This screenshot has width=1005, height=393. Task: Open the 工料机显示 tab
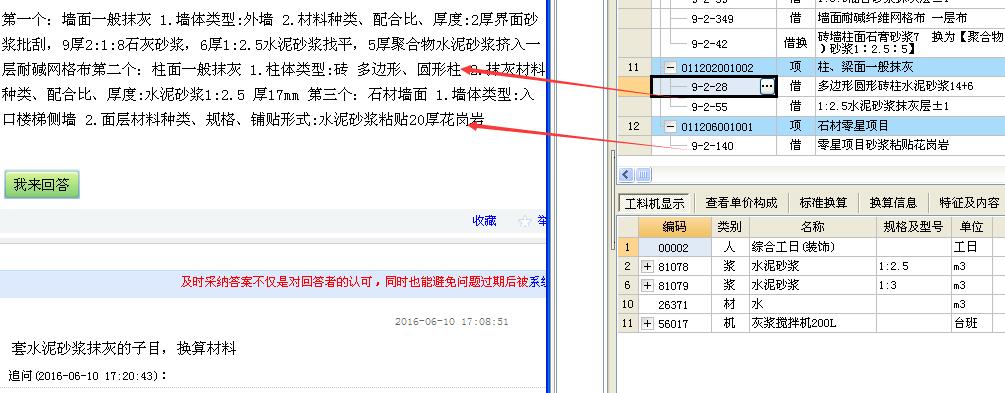655,203
